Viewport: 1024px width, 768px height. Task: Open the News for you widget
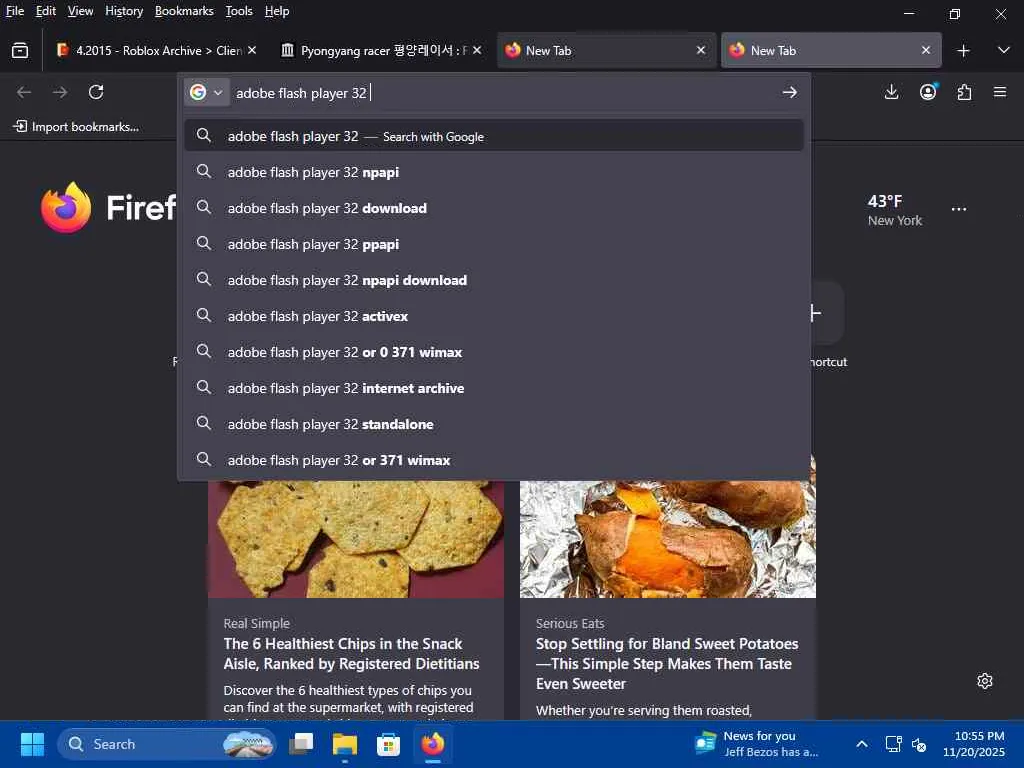pos(757,744)
